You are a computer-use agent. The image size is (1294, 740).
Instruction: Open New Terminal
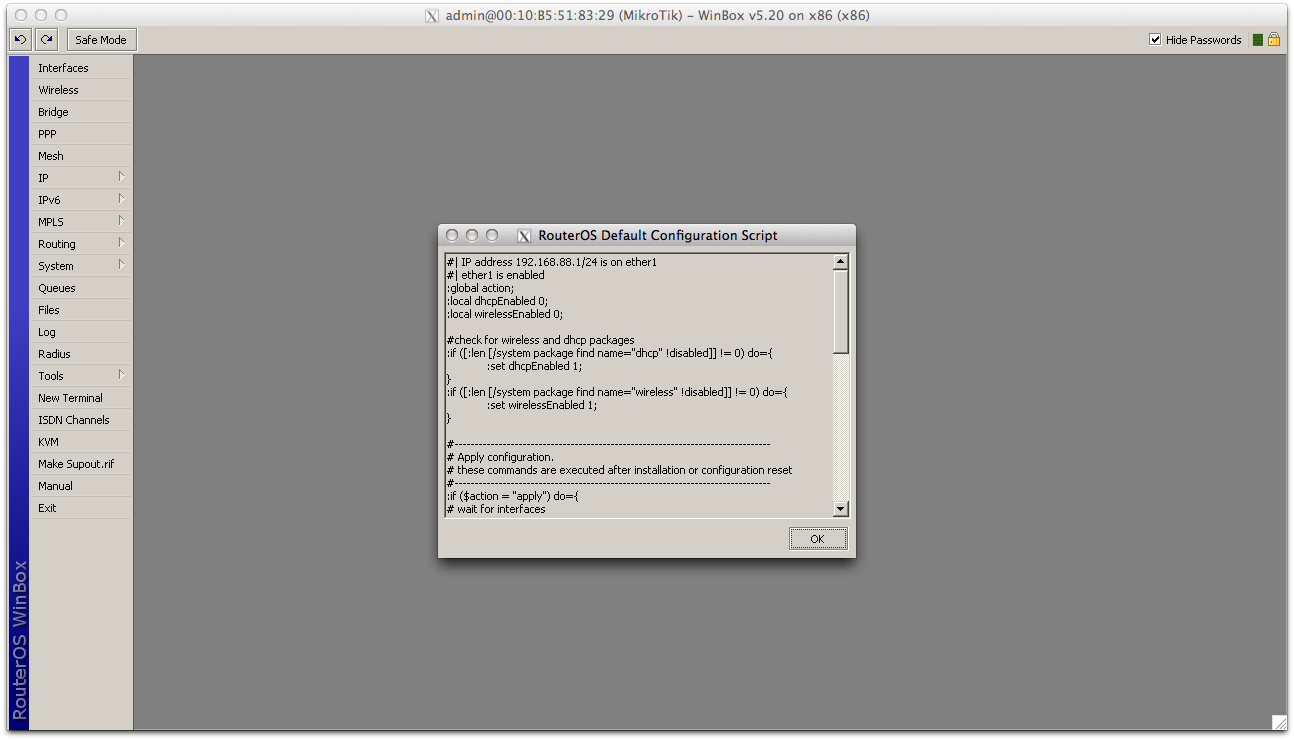[81, 398]
